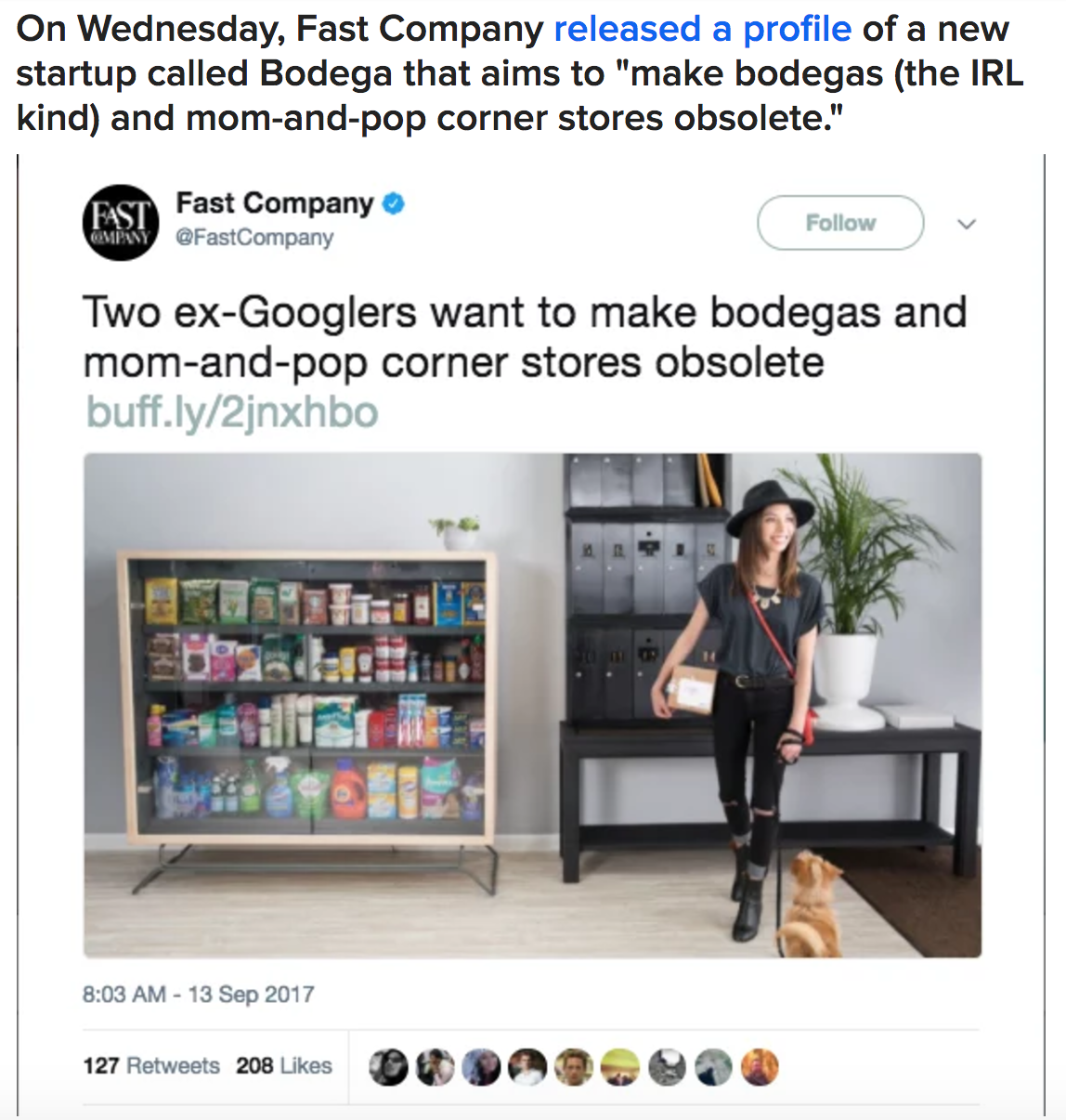
Task: Click the tweet text about ex-Googlers
Action: click(526, 337)
